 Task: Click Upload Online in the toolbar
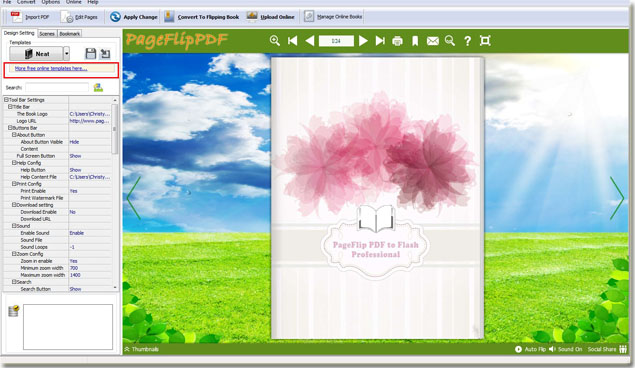[271, 17]
